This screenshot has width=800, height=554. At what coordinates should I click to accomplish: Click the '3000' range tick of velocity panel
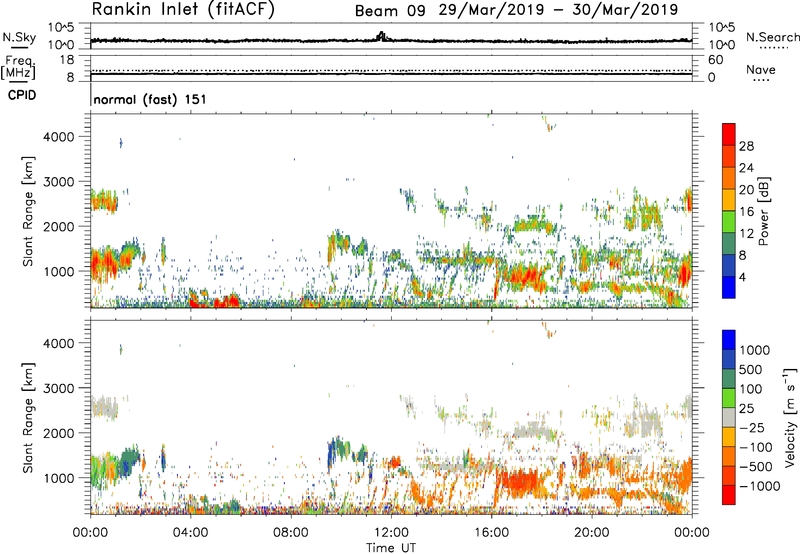[x=59, y=388]
